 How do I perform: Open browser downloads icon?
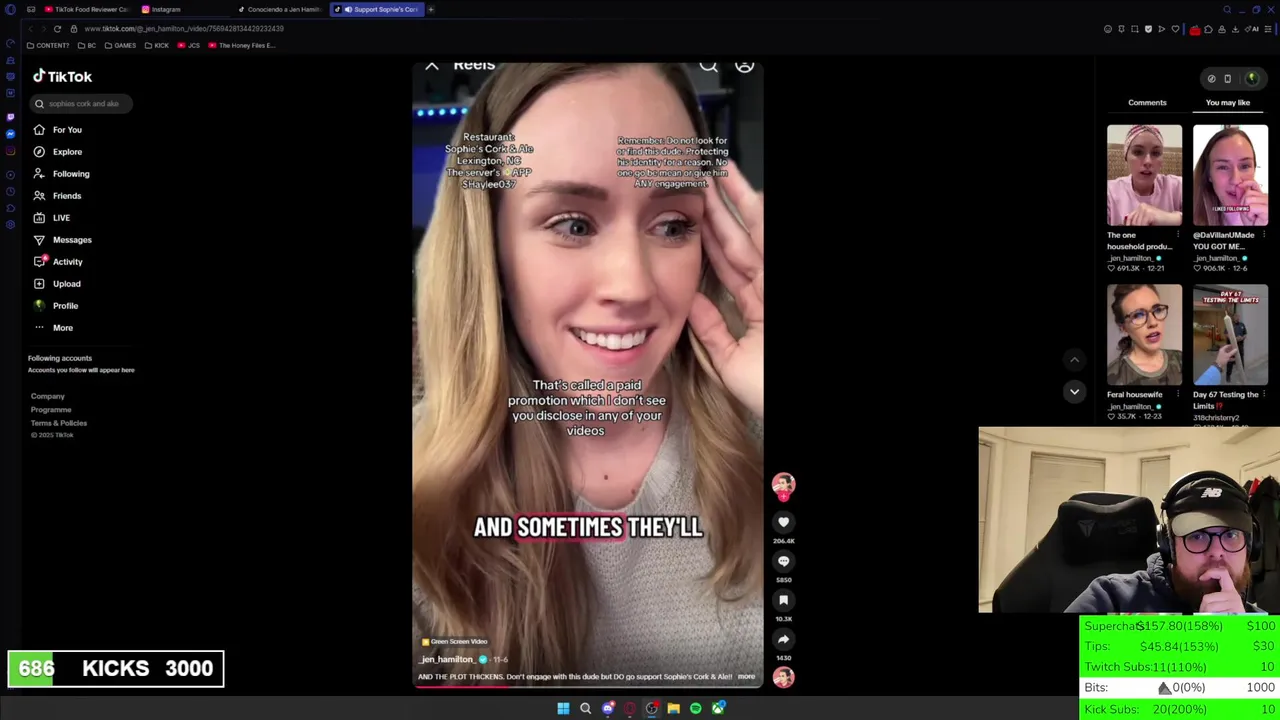[x=1235, y=29]
